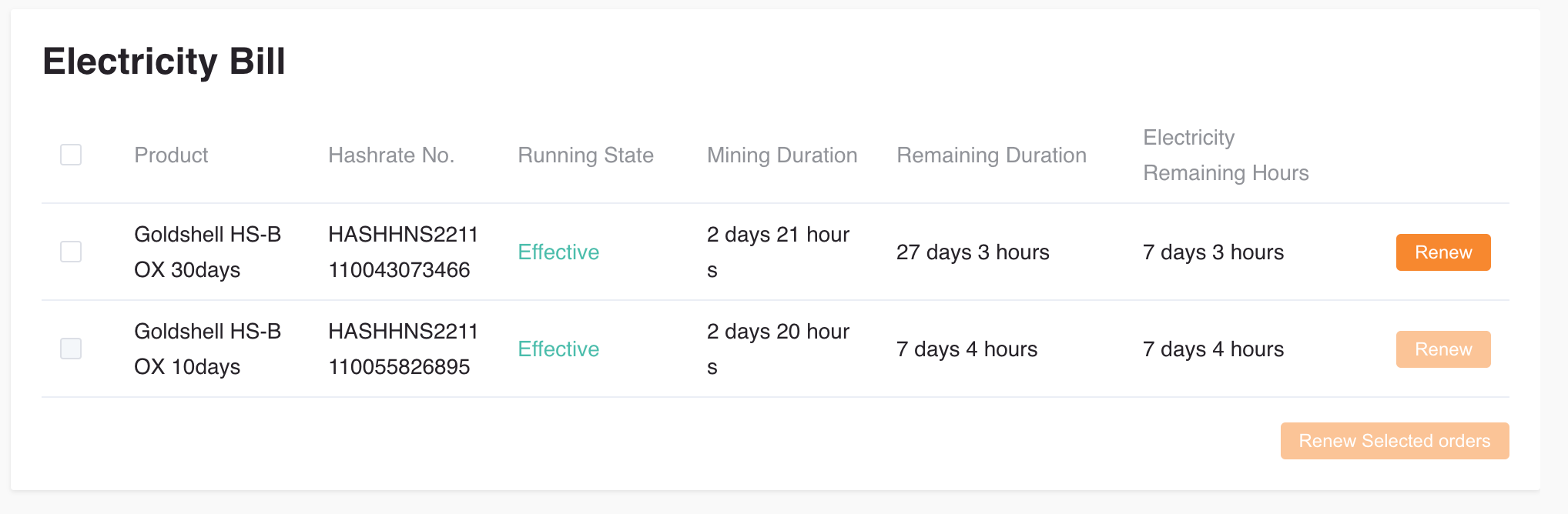Click hashrate number ending in 110055826895

coord(403,349)
